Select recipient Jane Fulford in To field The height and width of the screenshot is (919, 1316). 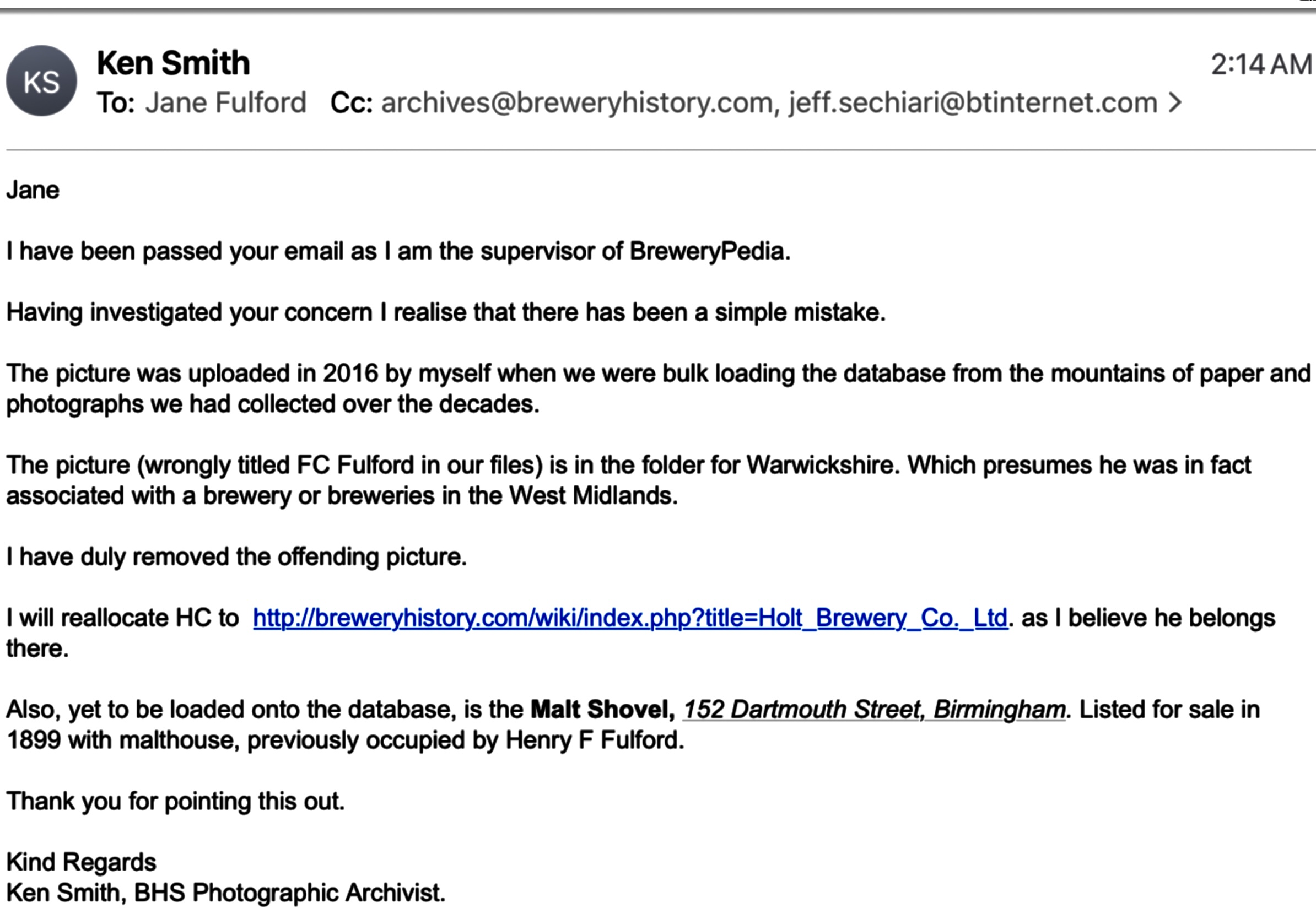click(225, 103)
